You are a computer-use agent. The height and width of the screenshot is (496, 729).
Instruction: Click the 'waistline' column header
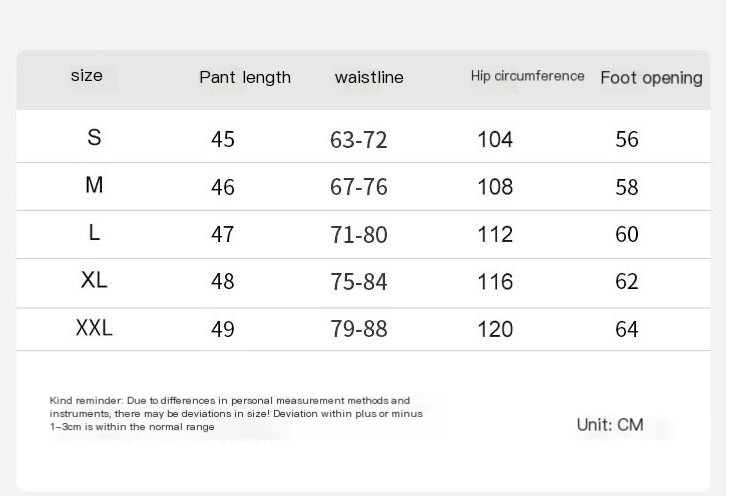pos(369,77)
